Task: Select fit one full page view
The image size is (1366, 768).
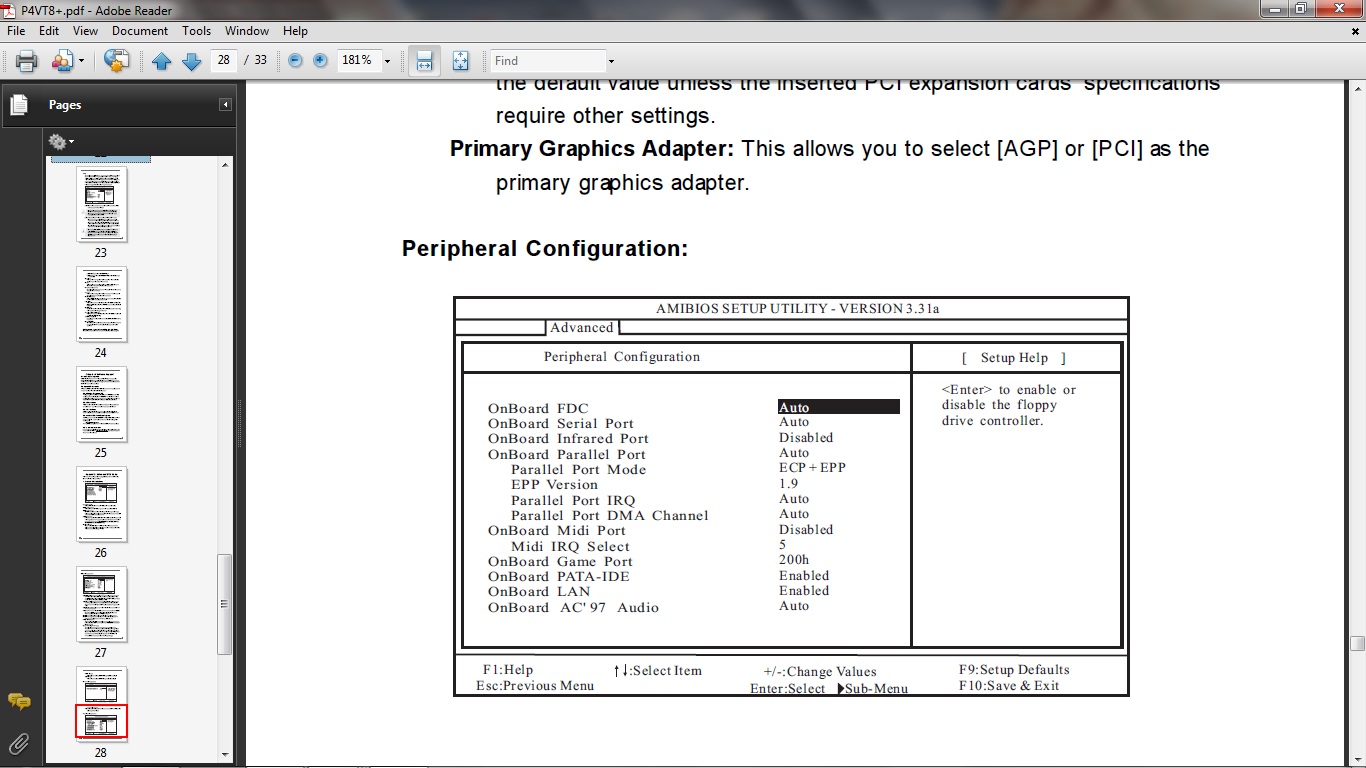Action: (x=460, y=61)
